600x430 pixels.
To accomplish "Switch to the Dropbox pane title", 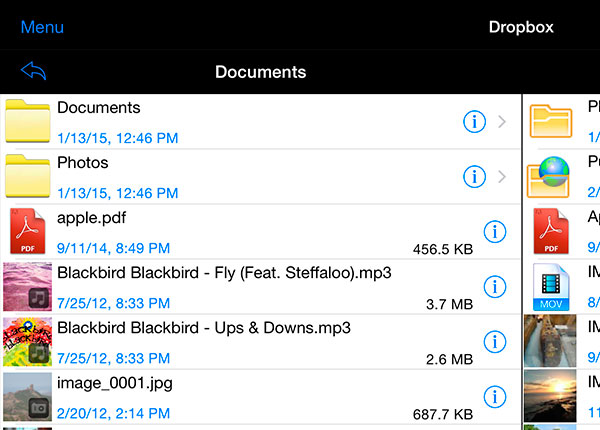I will click(520, 27).
